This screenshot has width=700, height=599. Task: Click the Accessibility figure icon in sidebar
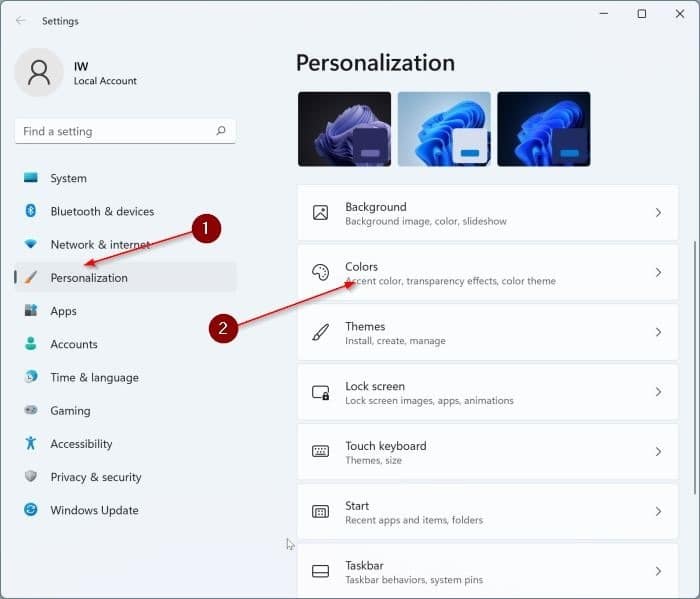tap(31, 443)
